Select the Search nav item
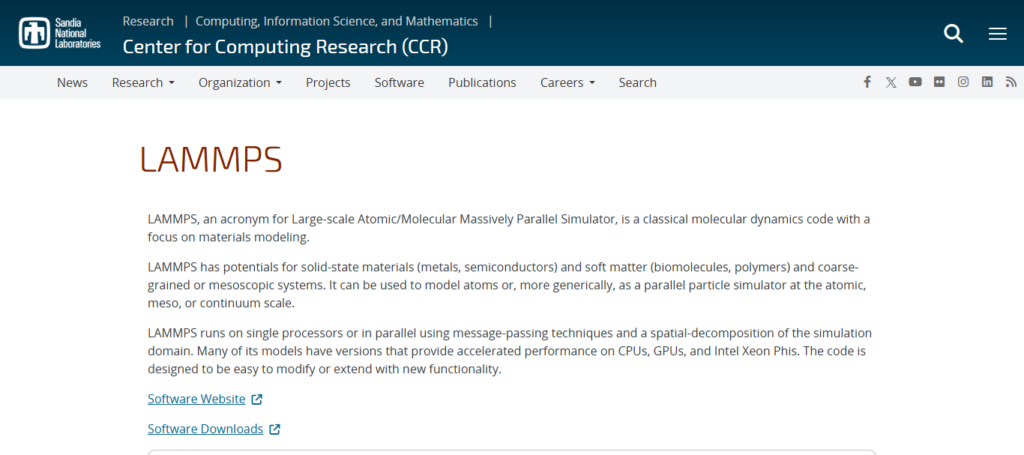 [x=637, y=83]
